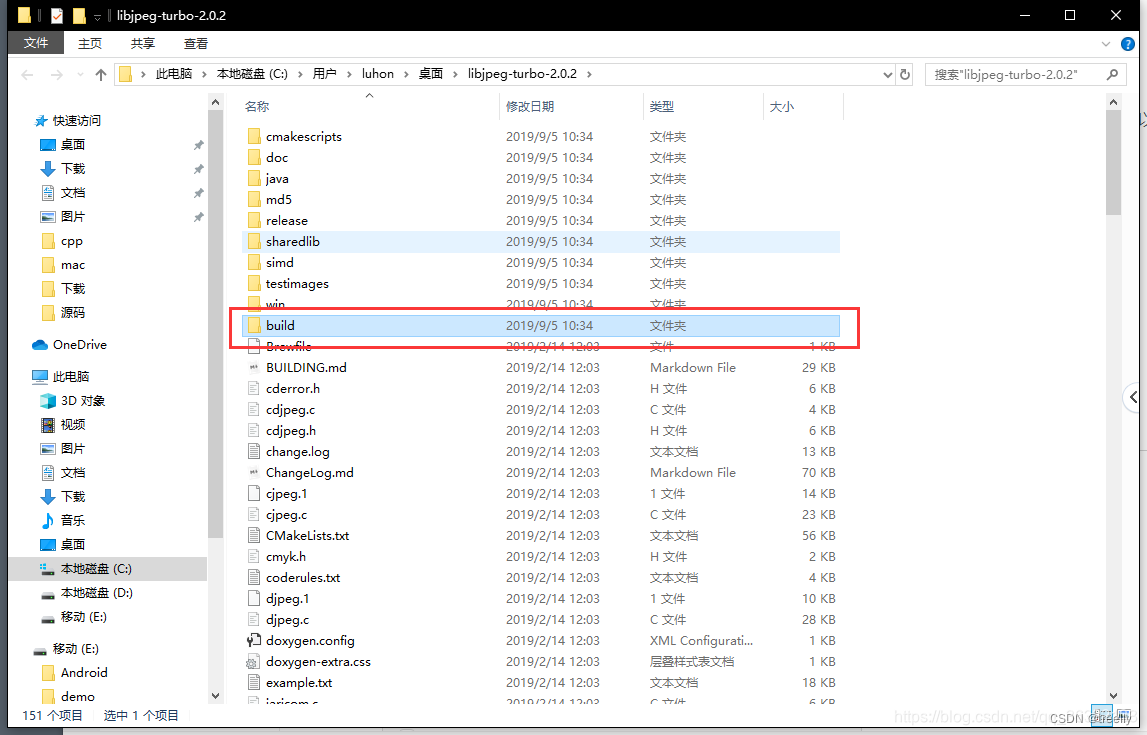Open the 文件 menu
1147x735 pixels.
coord(36,43)
